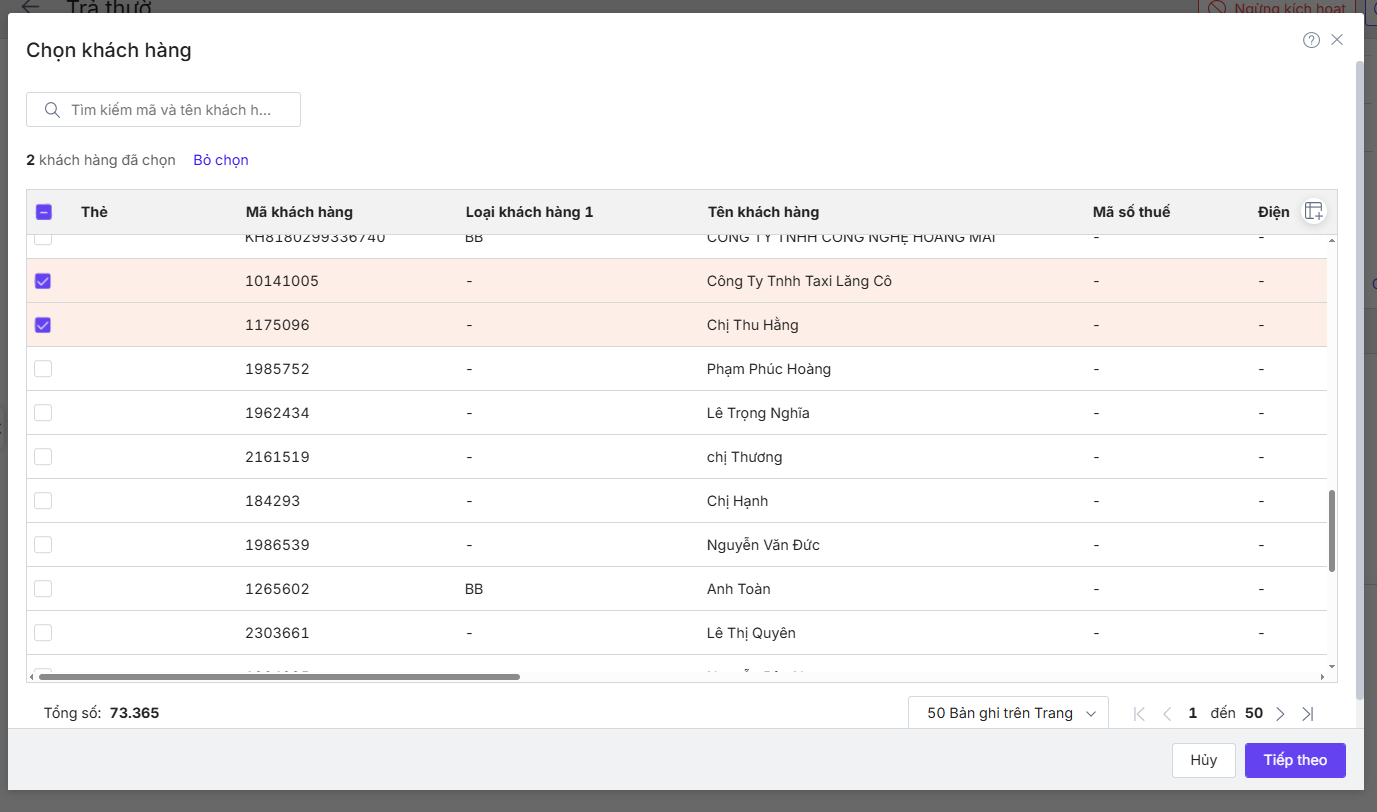This screenshot has width=1377, height=812.
Task: Jump to the last page
Action: point(1307,714)
